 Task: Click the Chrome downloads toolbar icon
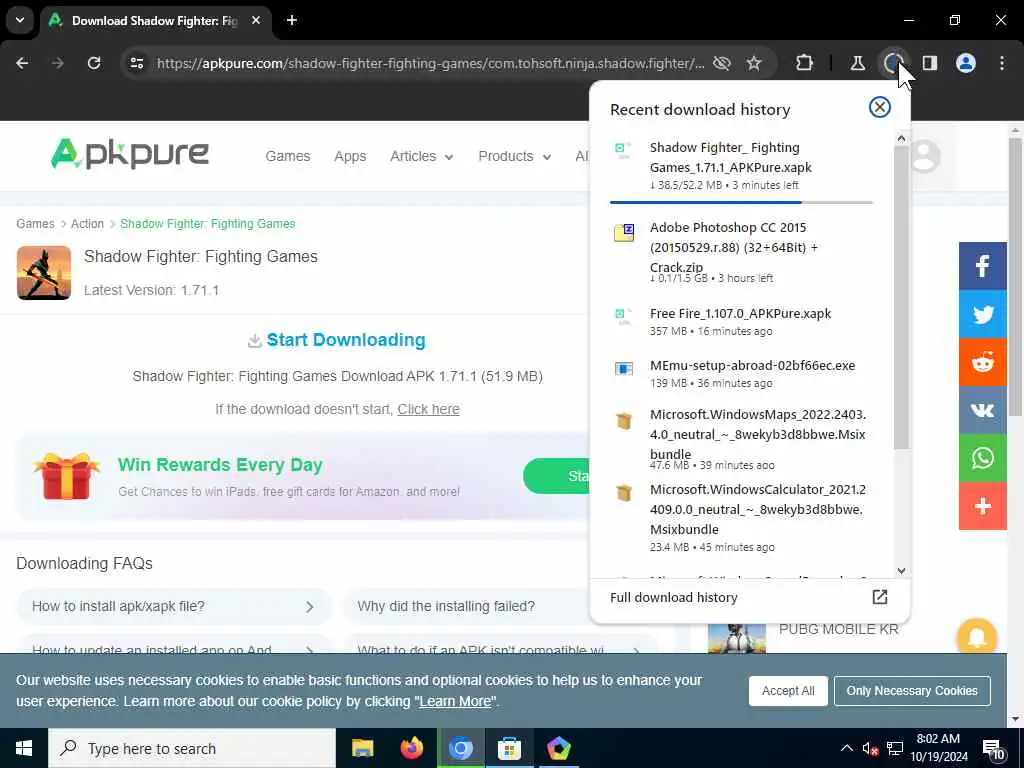tap(893, 63)
